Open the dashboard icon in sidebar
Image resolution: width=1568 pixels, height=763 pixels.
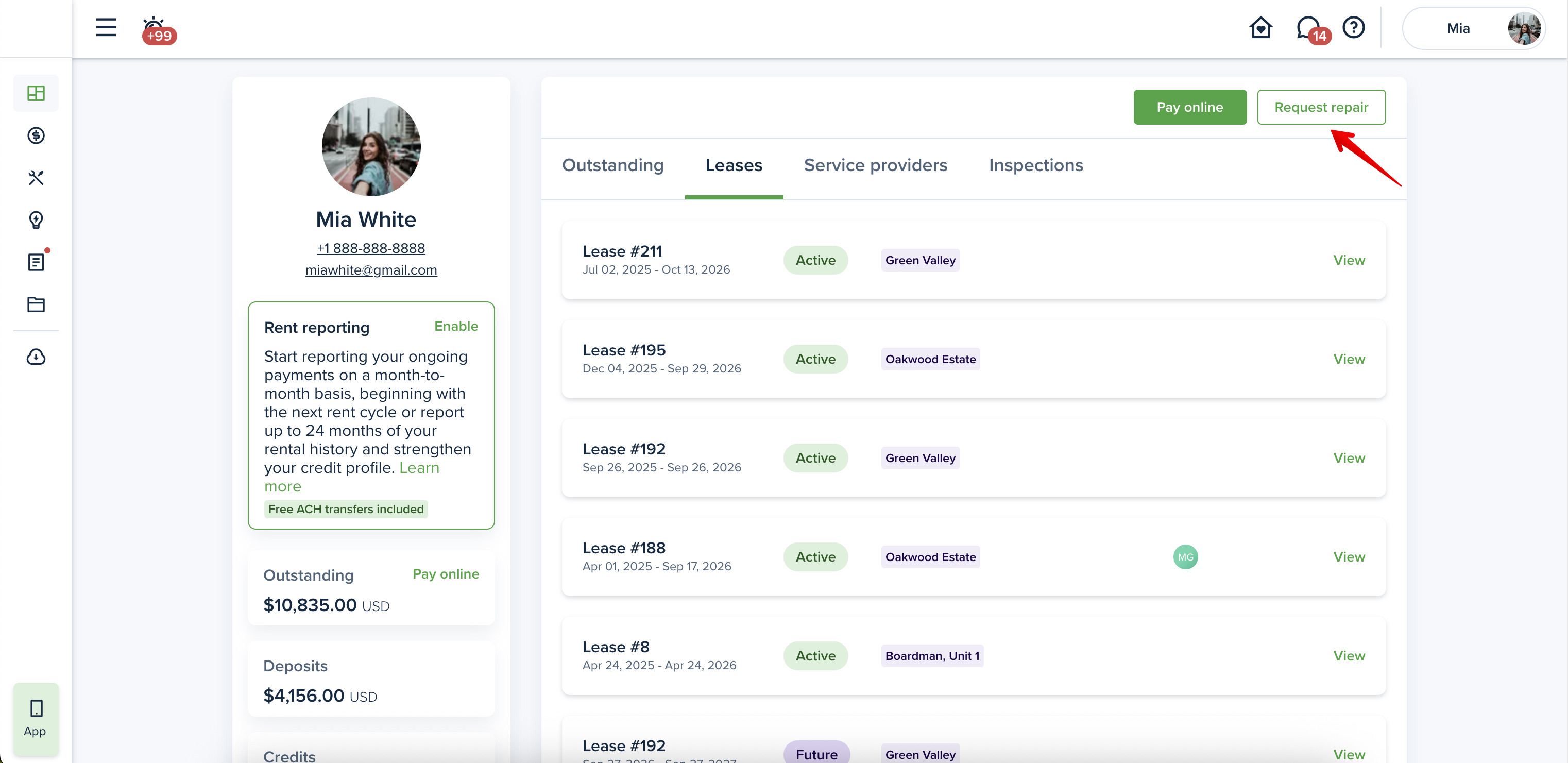coord(36,93)
